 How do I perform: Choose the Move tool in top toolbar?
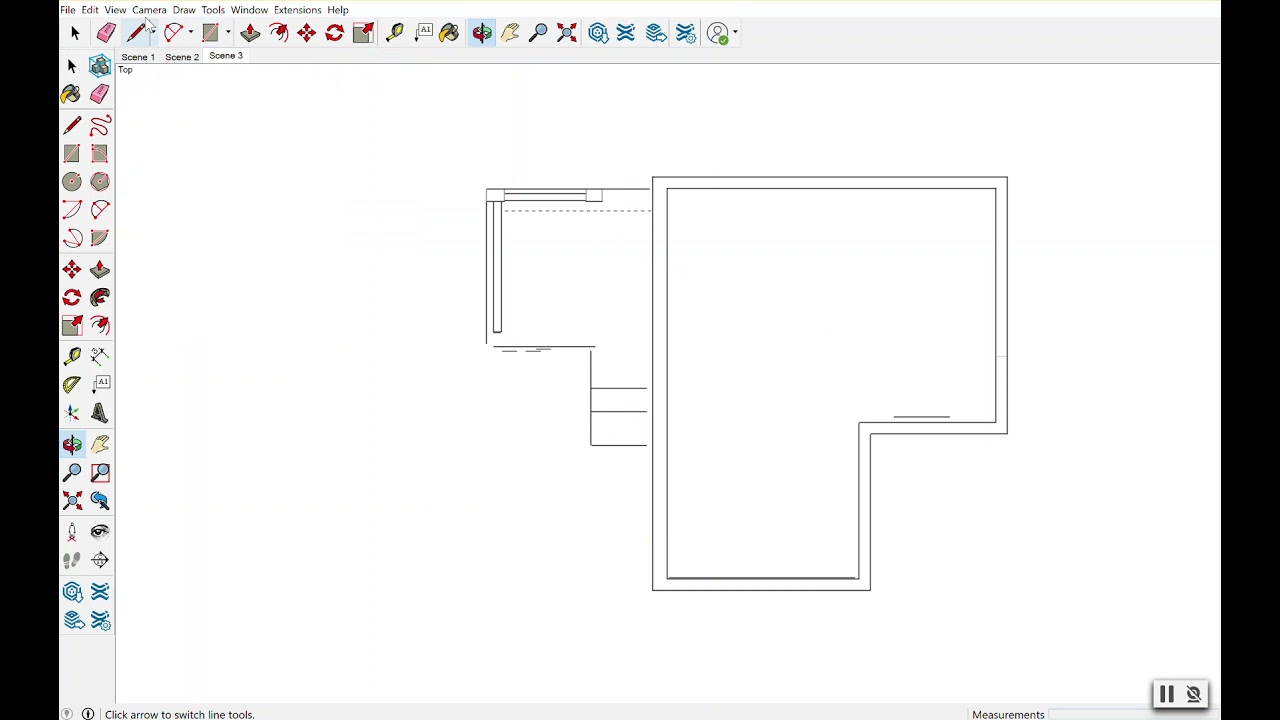pyautogui.click(x=306, y=33)
